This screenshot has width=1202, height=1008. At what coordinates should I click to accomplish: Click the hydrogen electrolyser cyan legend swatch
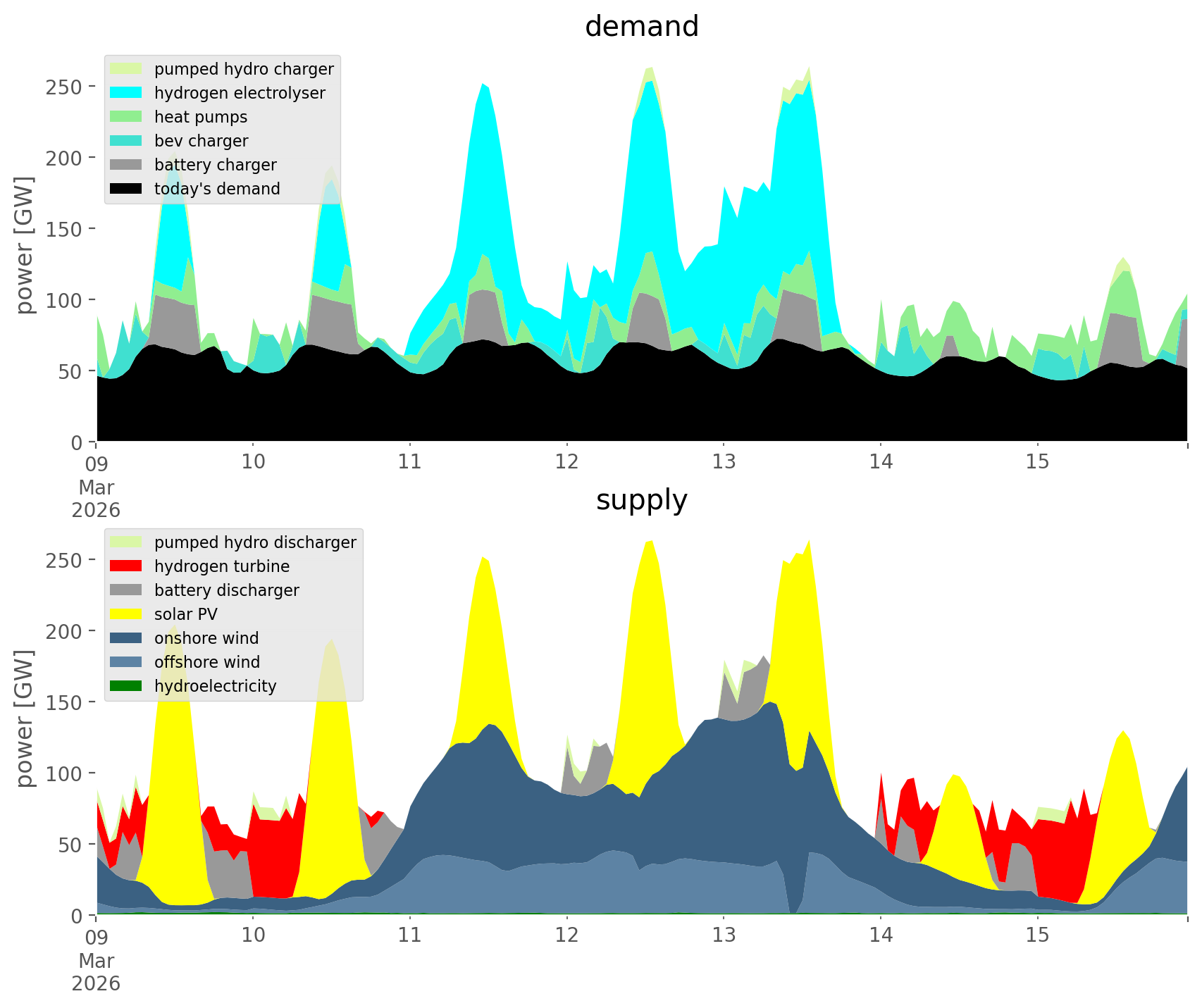point(127,93)
